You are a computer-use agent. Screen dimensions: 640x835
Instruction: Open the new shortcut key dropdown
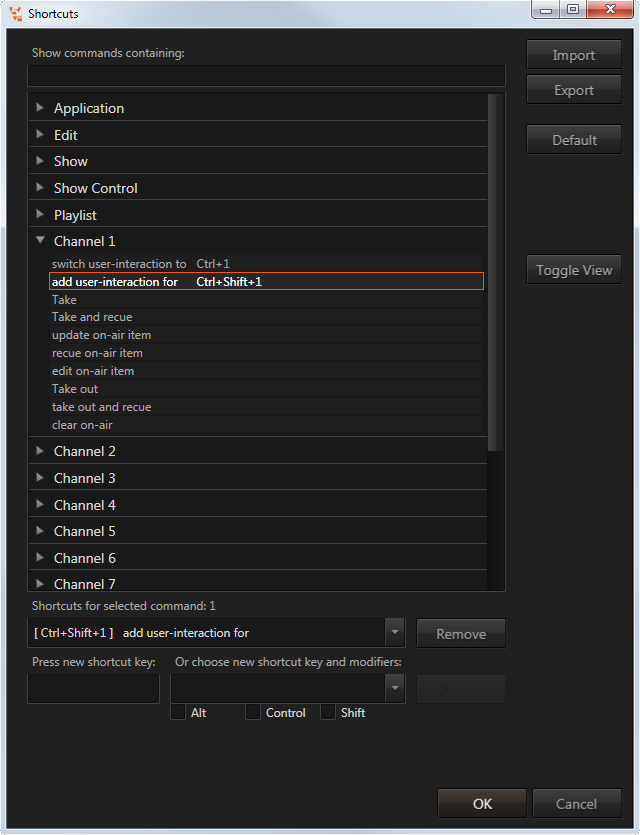(395, 688)
